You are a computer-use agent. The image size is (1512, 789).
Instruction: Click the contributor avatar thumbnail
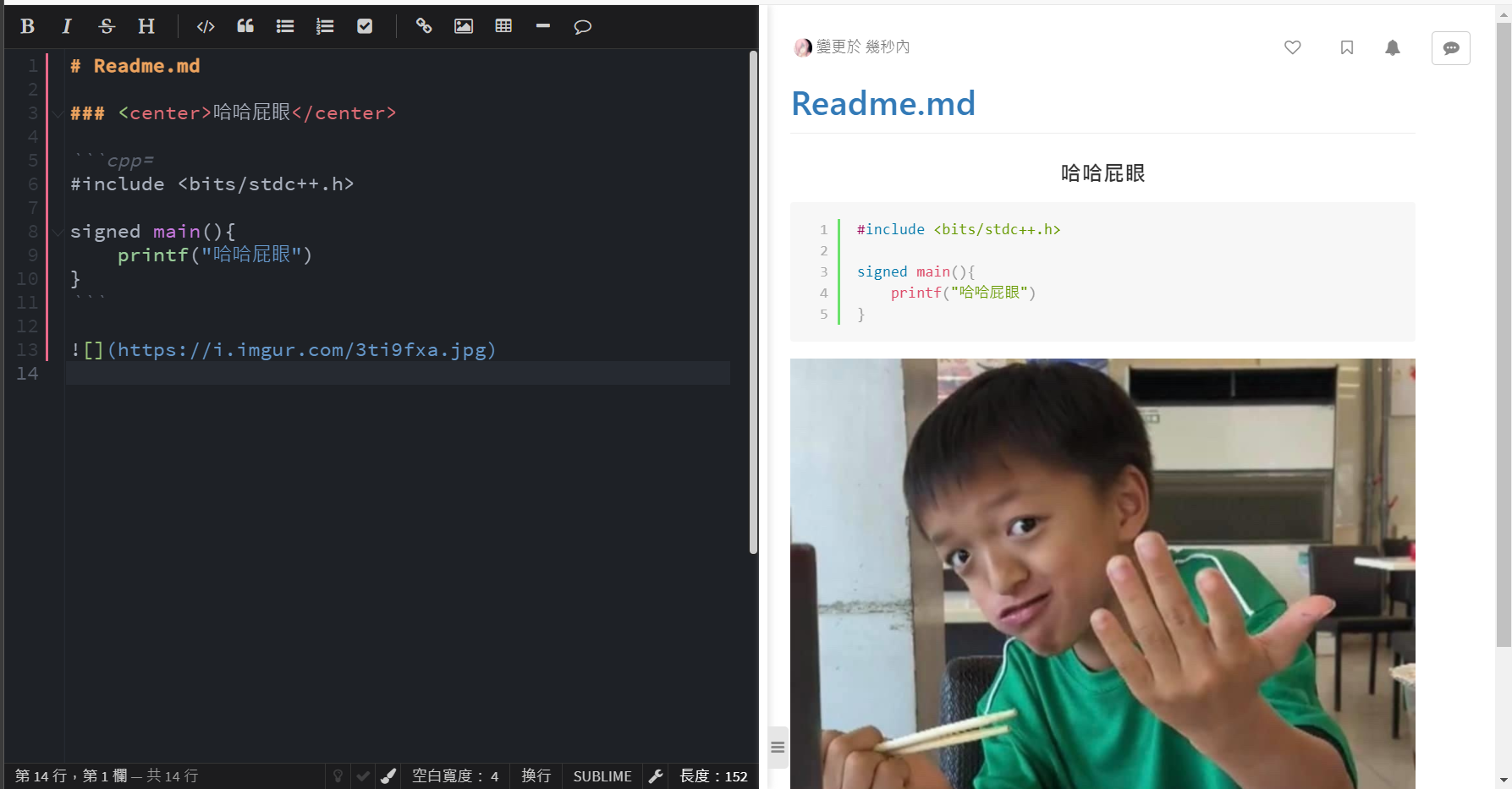(x=802, y=47)
